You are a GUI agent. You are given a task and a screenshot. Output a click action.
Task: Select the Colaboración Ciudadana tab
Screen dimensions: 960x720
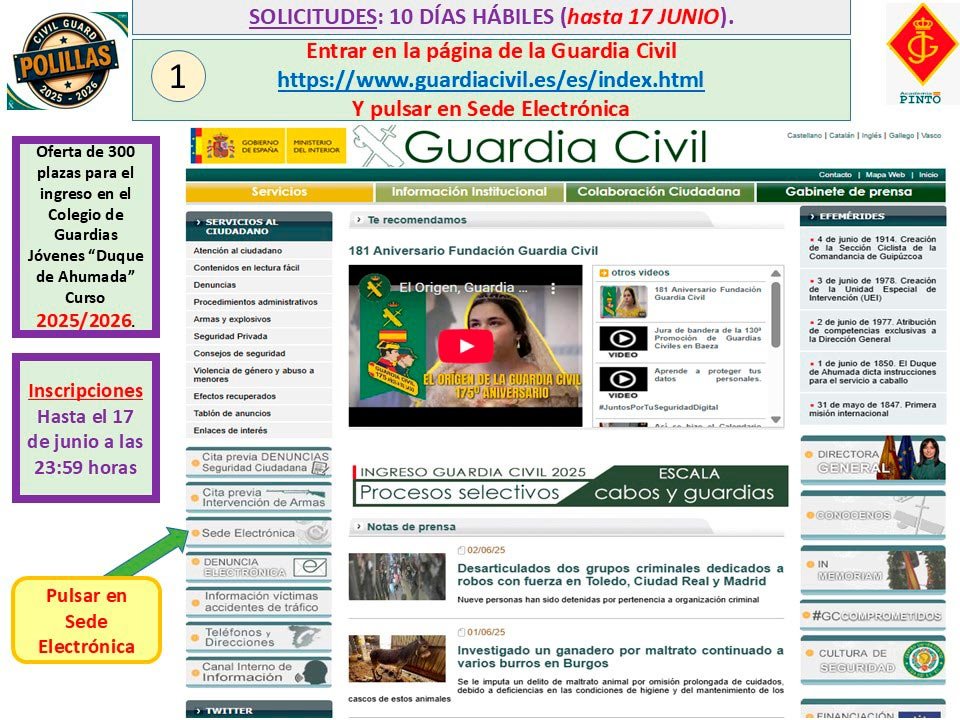[659, 192]
